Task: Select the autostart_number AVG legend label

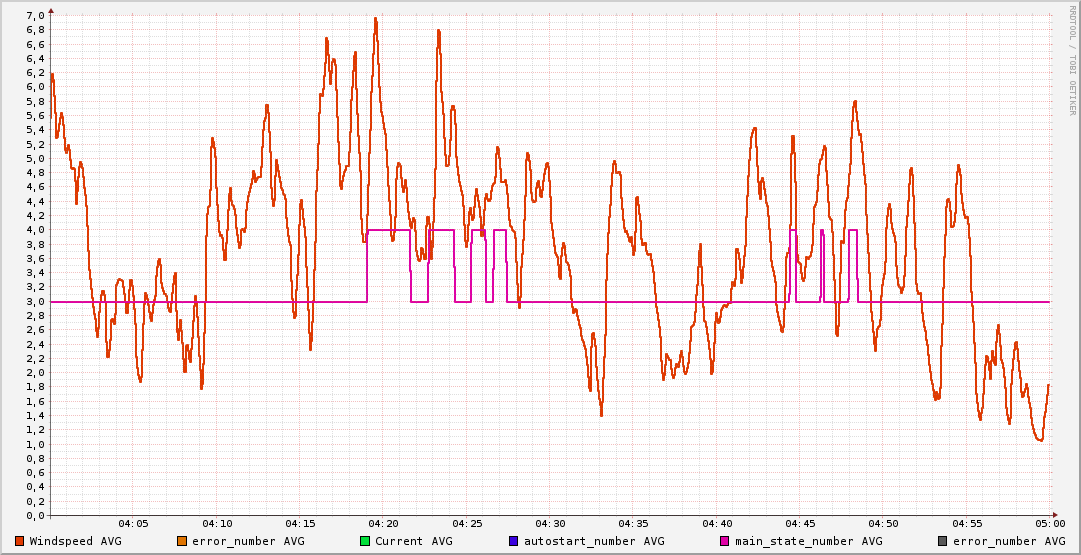Action: pos(594,541)
